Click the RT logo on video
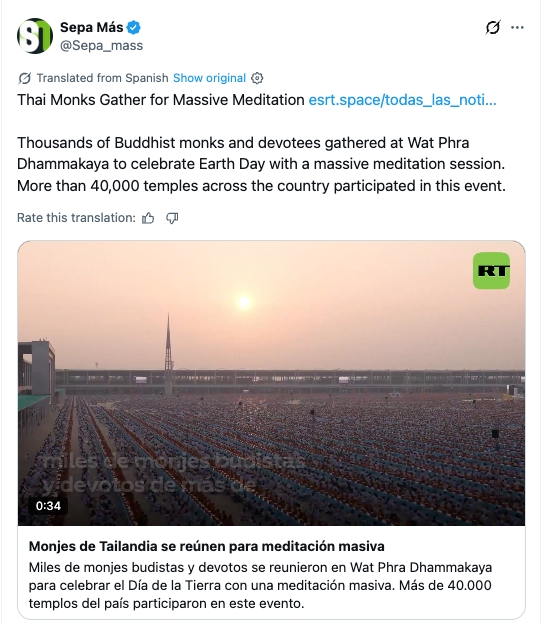 (x=491, y=271)
